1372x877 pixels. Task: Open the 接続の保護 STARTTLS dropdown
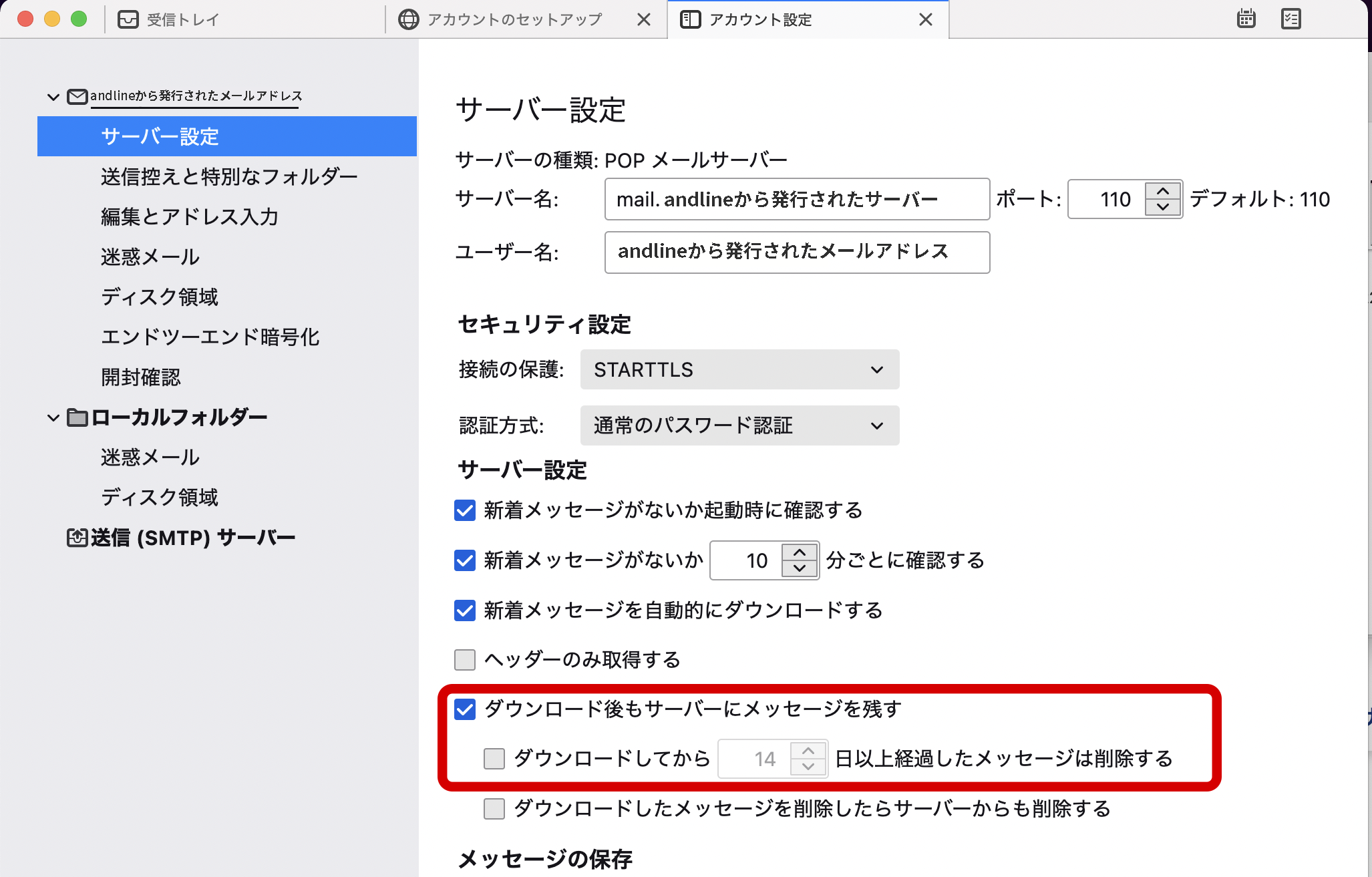pos(739,369)
